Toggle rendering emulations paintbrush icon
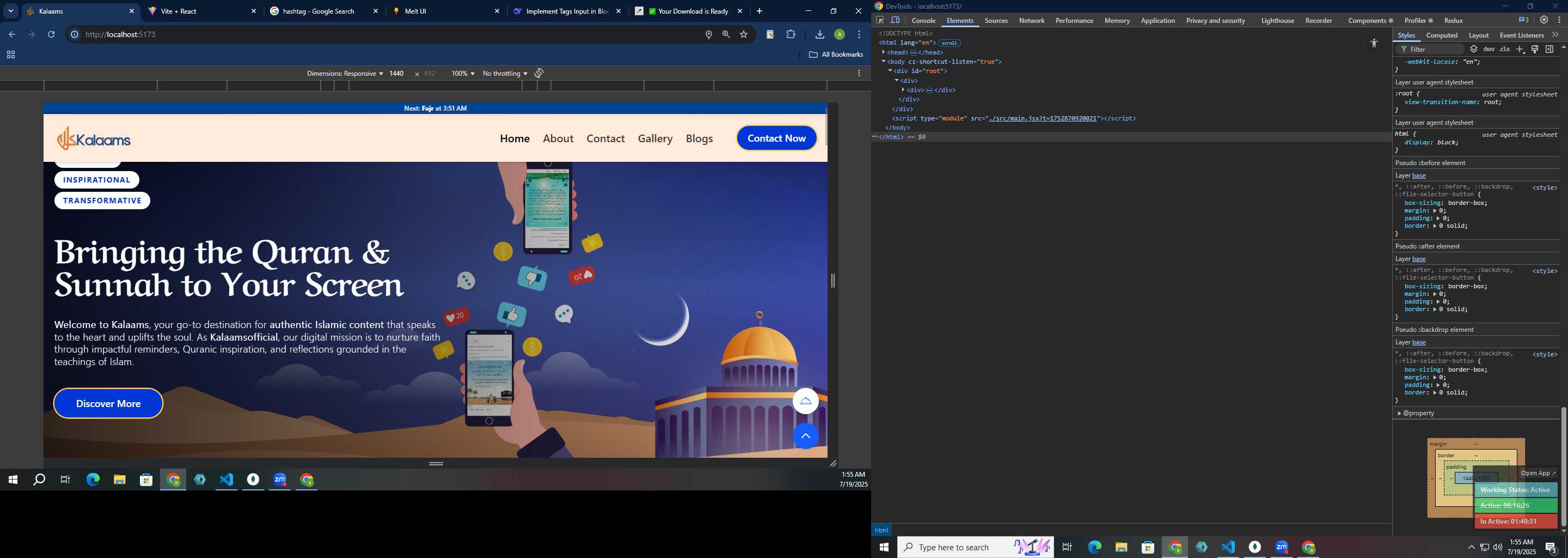1568x558 pixels. [1535, 50]
